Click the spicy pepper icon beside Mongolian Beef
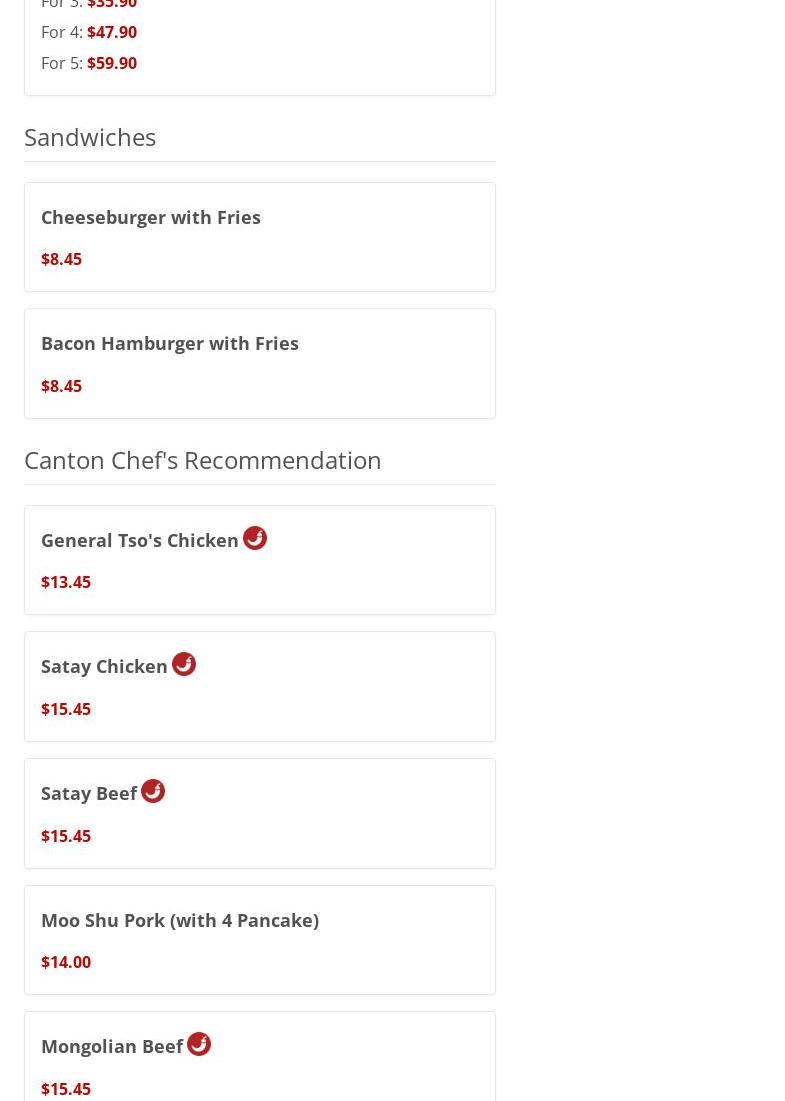Screen dimensions: 785x1101 coord(199,1044)
